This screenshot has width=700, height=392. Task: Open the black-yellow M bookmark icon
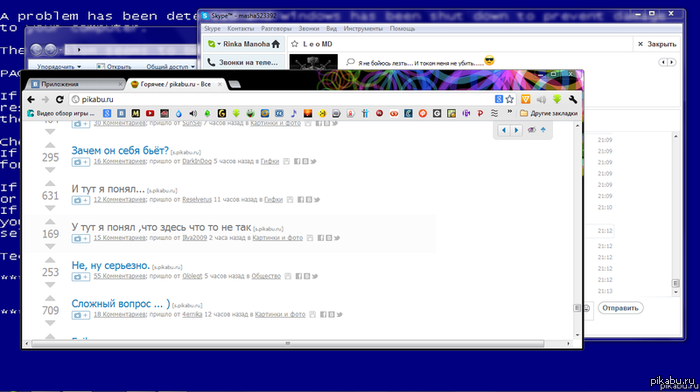pyautogui.click(x=136, y=113)
